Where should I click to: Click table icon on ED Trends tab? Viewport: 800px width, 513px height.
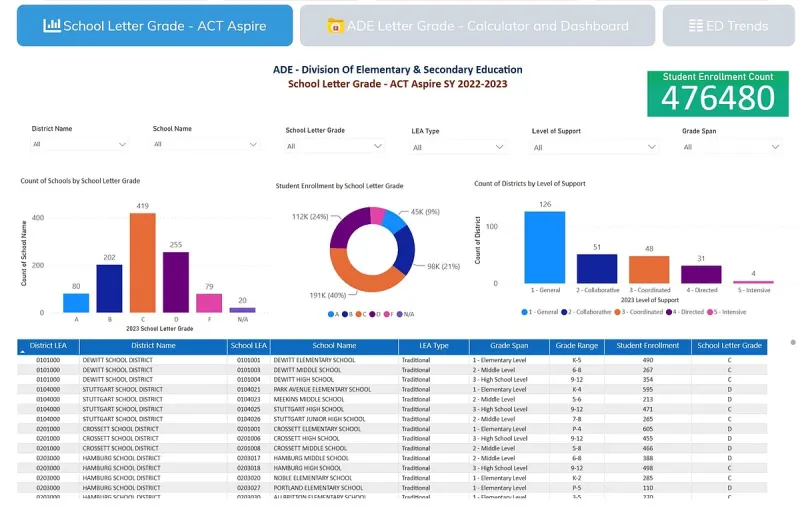(695, 26)
